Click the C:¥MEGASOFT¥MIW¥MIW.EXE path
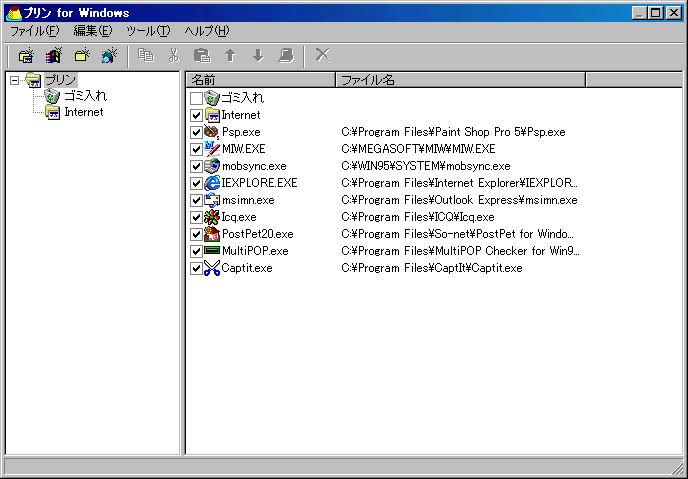The image size is (688, 479). (x=418, y=149)
